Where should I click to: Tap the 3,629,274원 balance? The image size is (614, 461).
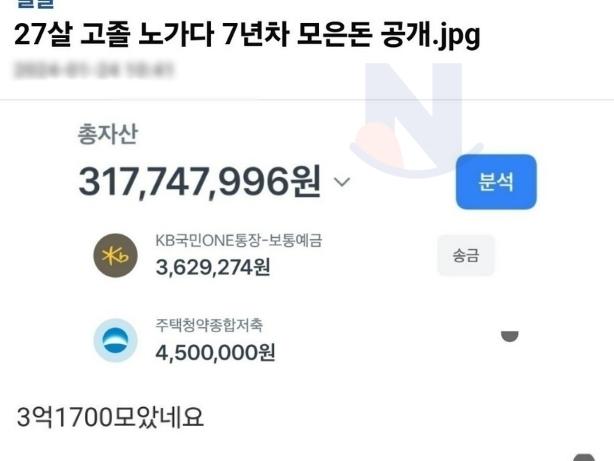tap(213, 268)
